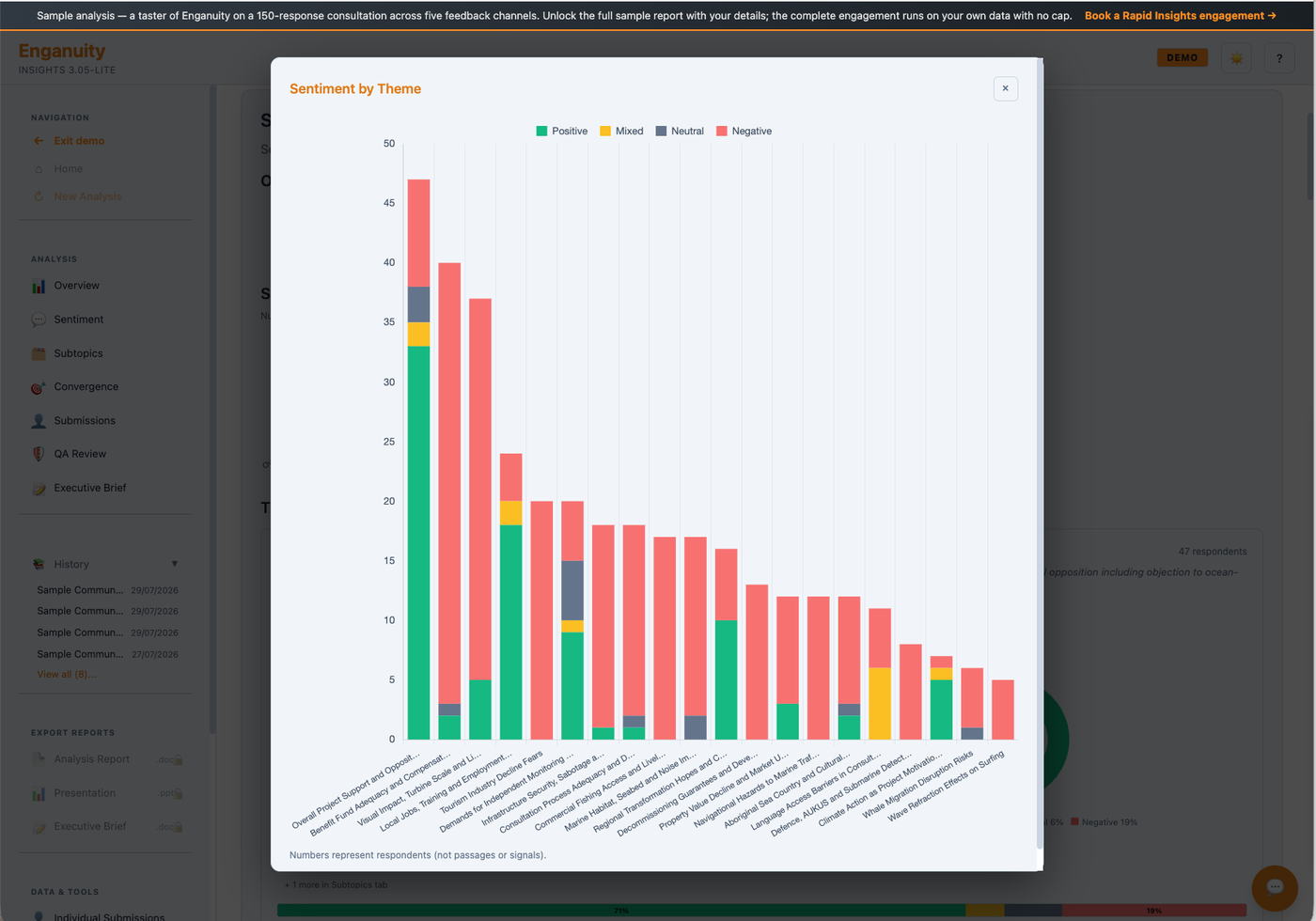Viewport: 1316px width, 921px height.
Task: Click the Executive Brief icon in Analysis
Action: (39, 488)
